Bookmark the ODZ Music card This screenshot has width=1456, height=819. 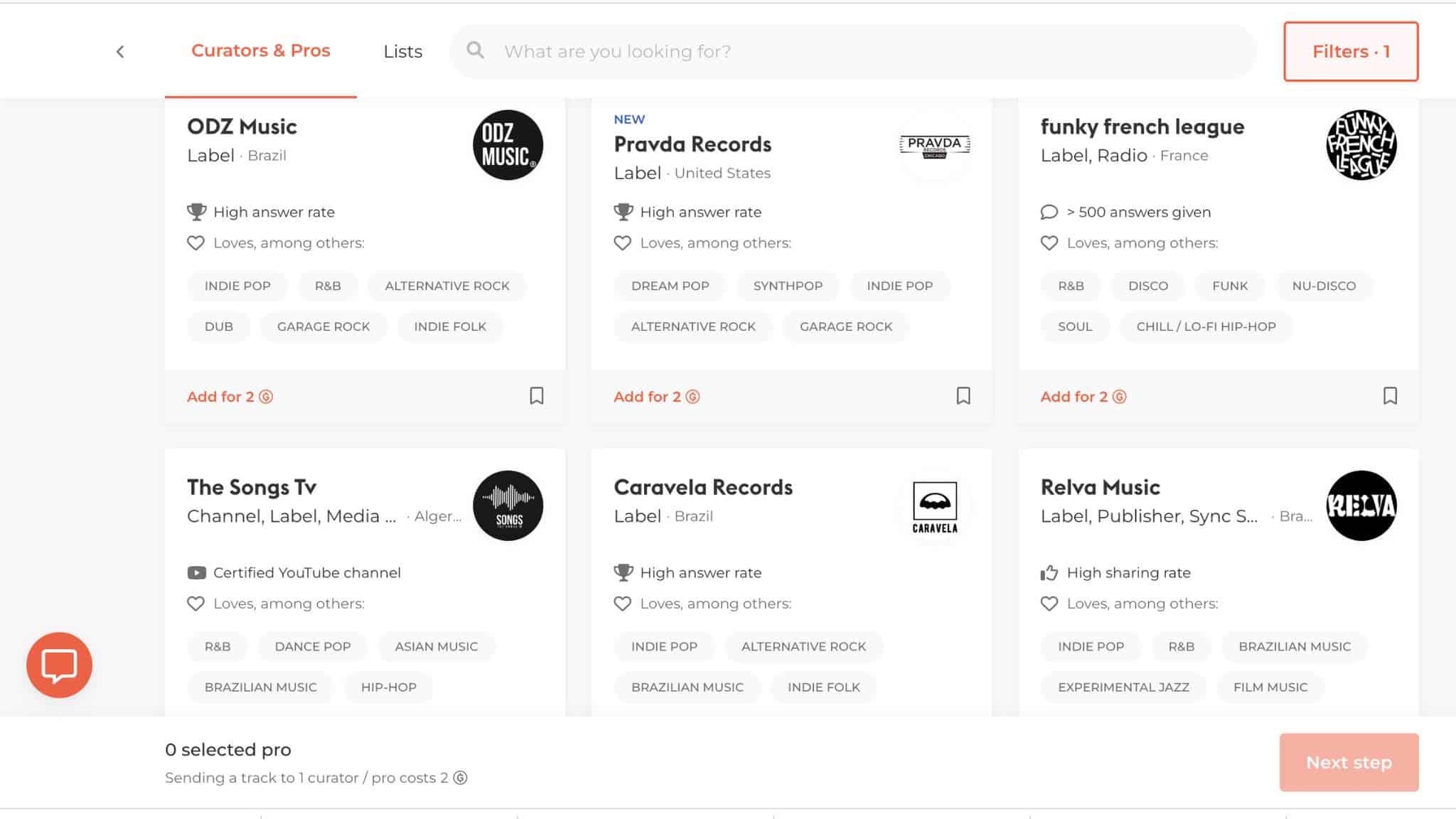pos(537,396)
